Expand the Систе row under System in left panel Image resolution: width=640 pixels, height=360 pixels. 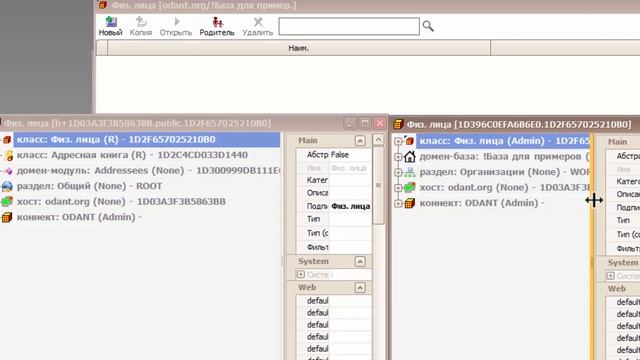301,274
